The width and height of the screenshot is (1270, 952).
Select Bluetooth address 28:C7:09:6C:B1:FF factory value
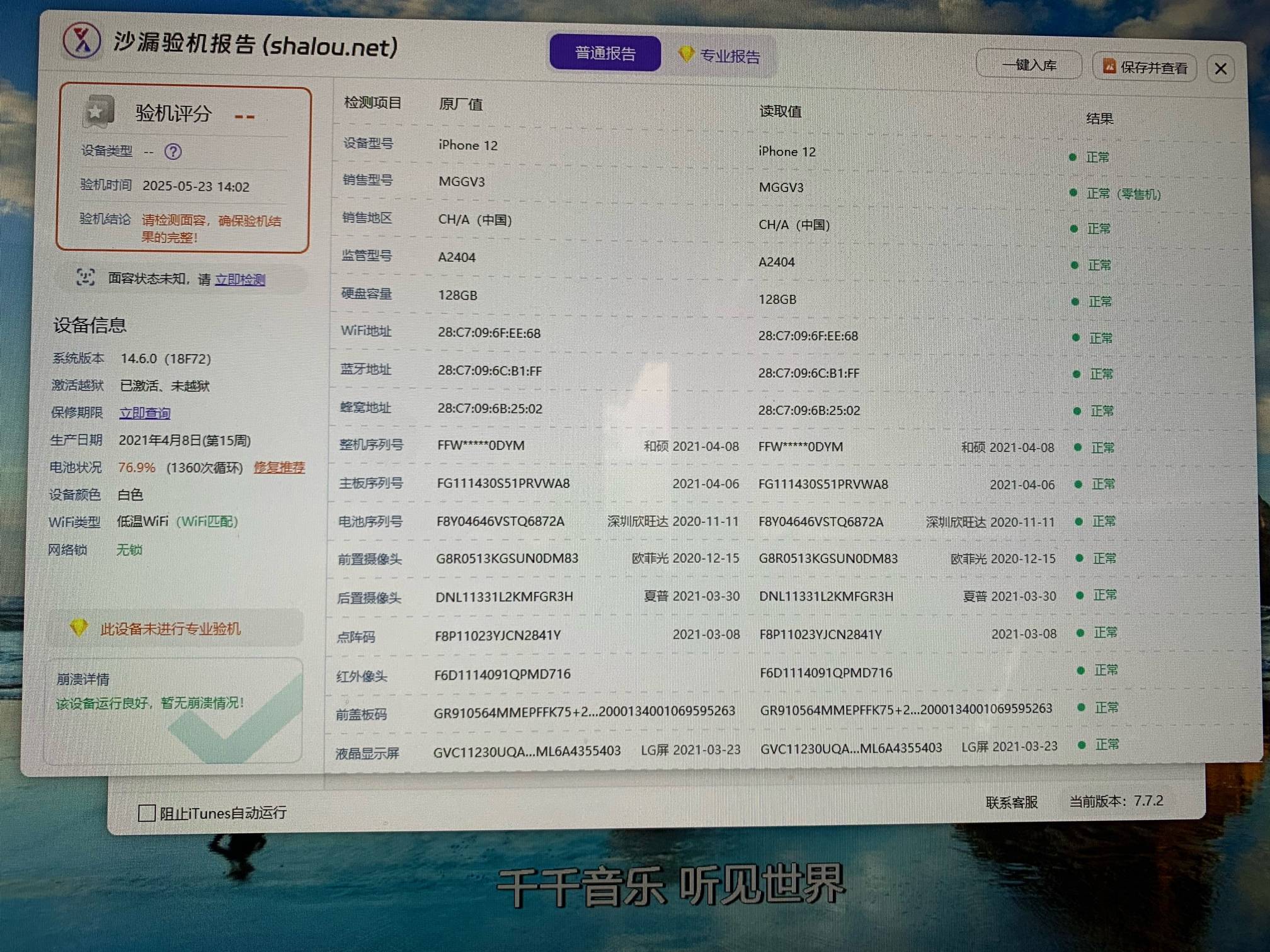(x=489, y=371)
